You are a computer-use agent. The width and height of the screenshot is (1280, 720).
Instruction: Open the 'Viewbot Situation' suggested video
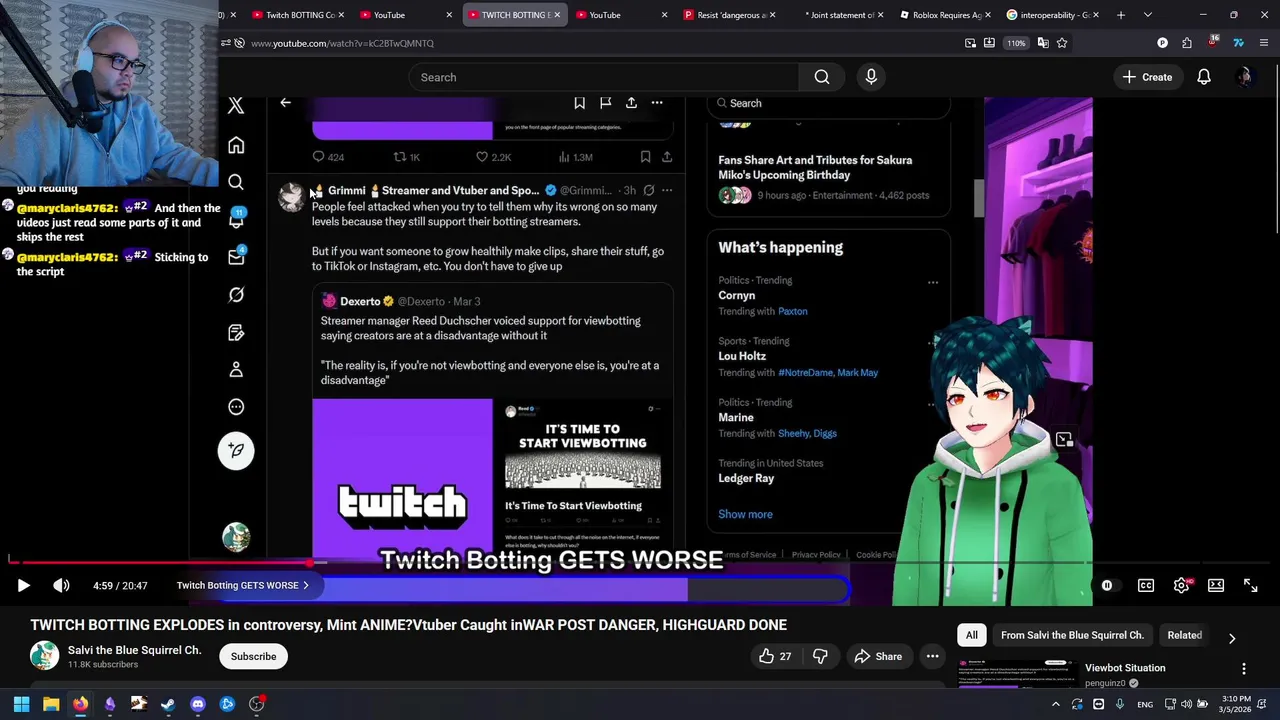pyautogui.click(x=1125, y=668)
